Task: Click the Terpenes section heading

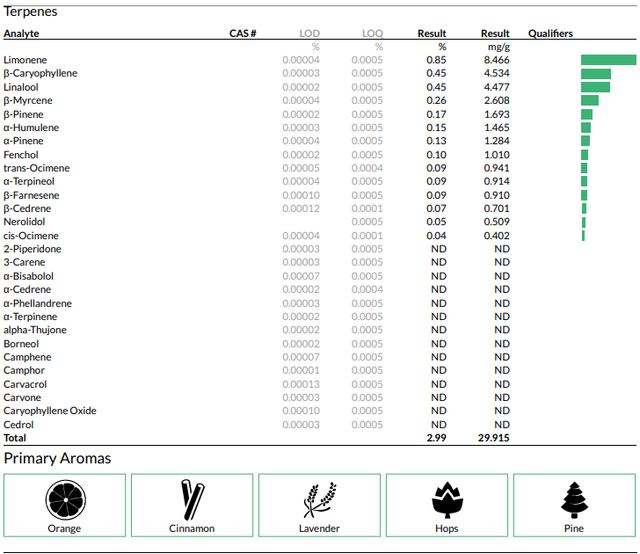Action: pos(30,11)
